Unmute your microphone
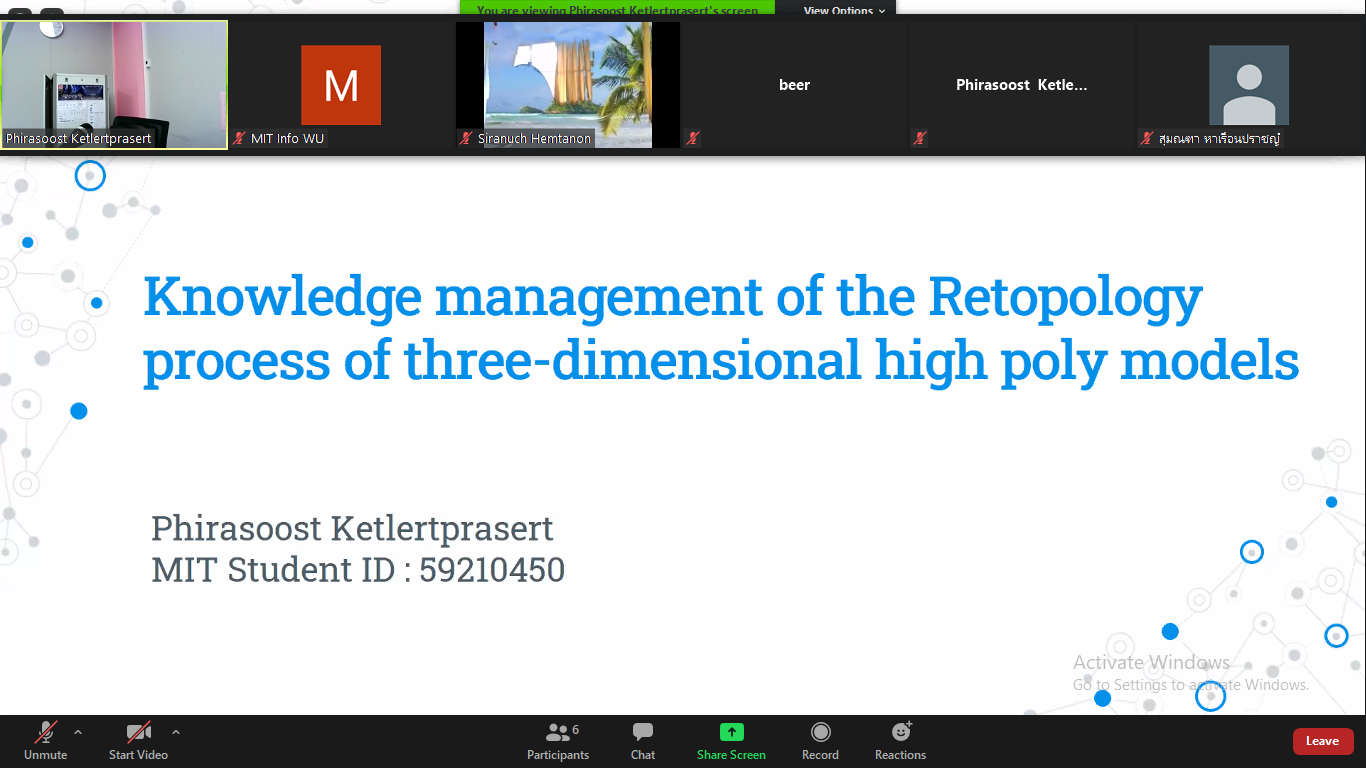Viewport: 1366px width, 768px height. pyautogui.click(x=46, y=741)
